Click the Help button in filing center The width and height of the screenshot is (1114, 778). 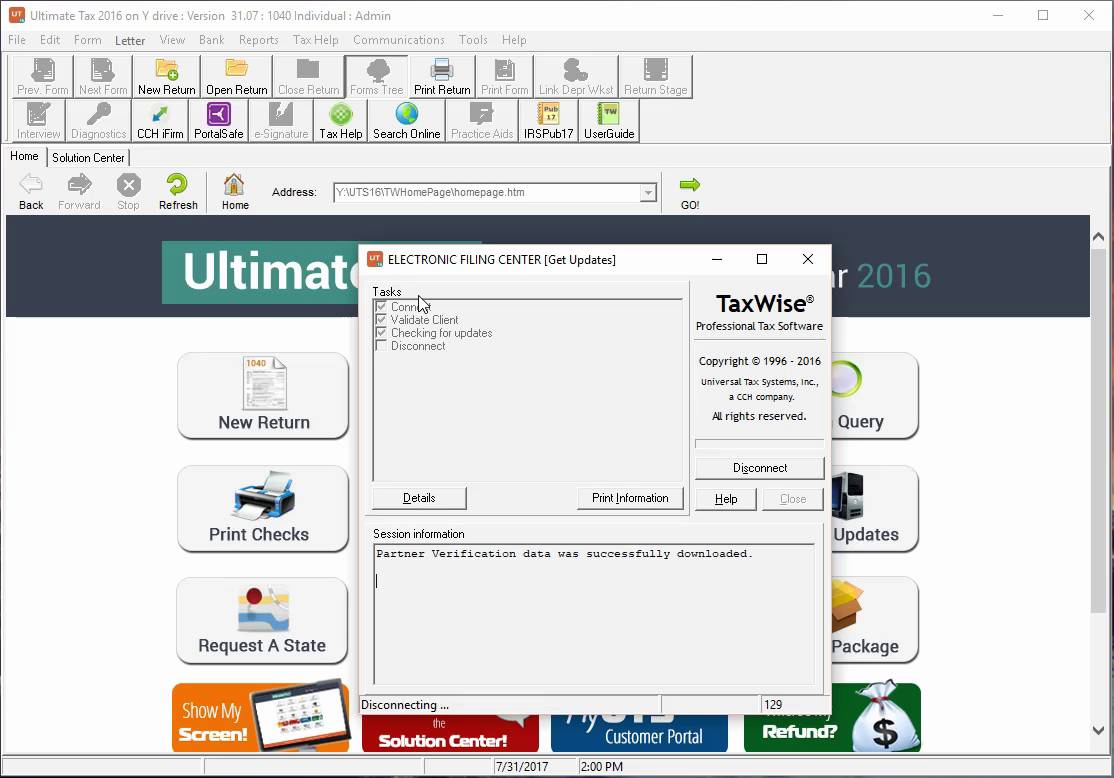[726, 499]
